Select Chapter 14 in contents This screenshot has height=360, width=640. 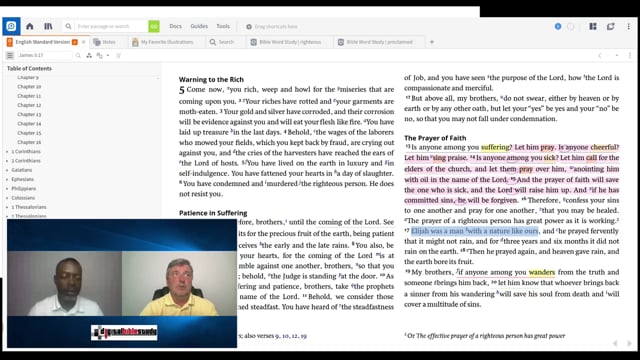pyautogui.click(x=29, y=124)
